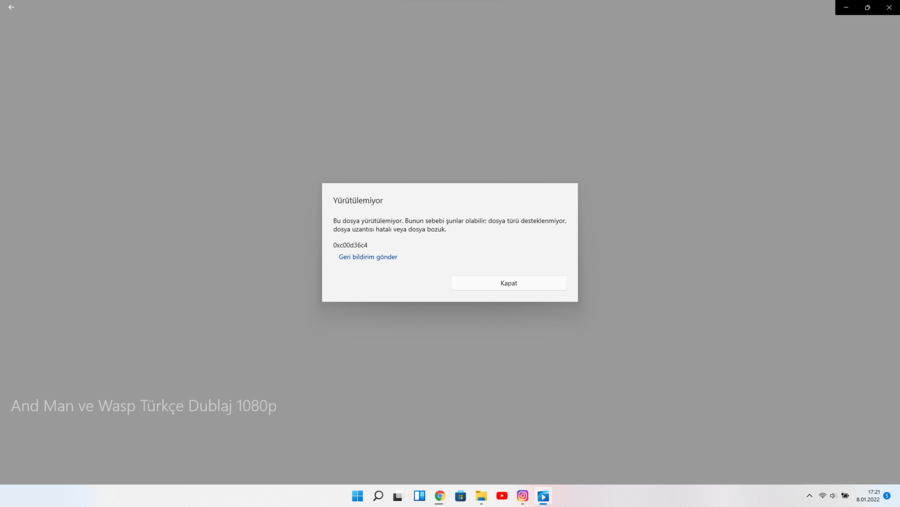Open File Explorer from taskbar
This screenshot has height=507, width=900.
coord(481,496)
